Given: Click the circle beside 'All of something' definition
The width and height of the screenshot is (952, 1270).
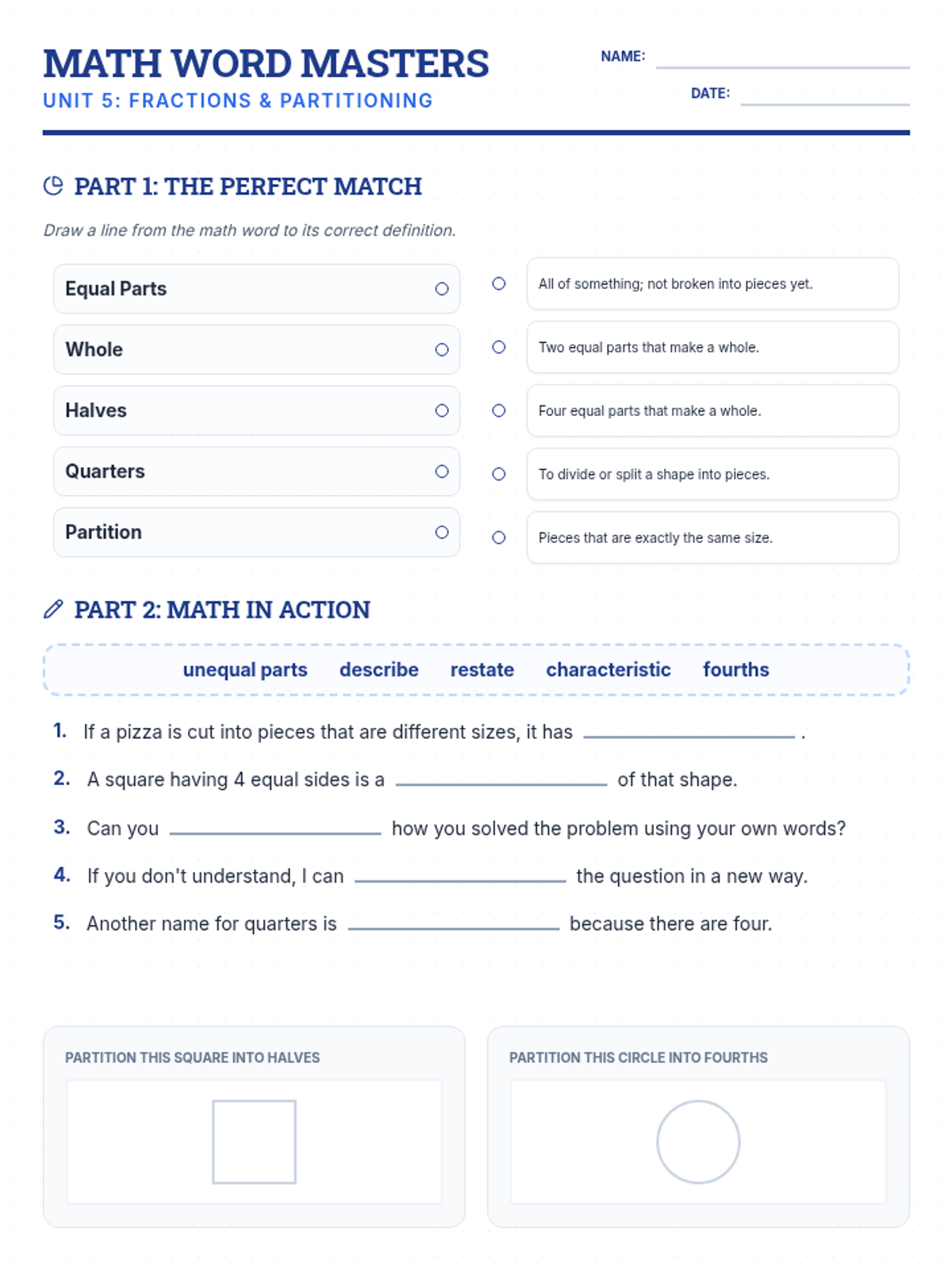Looking at the screenshot, I should point(499,283).
